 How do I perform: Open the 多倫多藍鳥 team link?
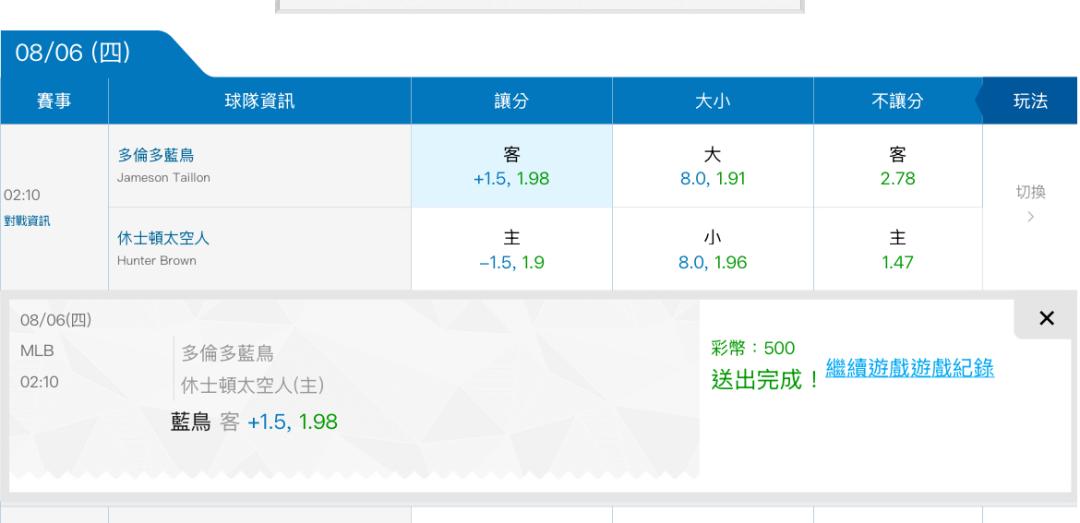[156, 155]
